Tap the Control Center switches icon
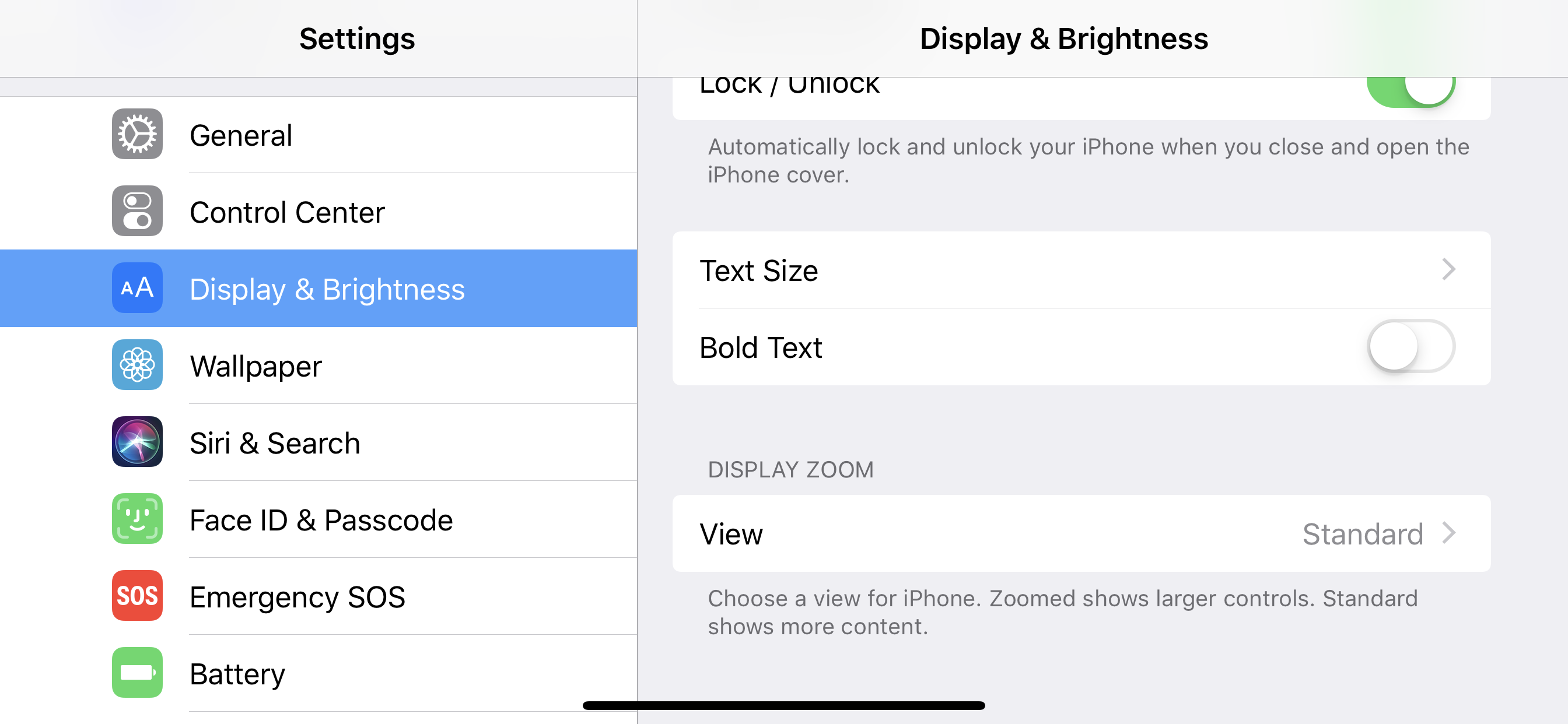 [137, 211]
